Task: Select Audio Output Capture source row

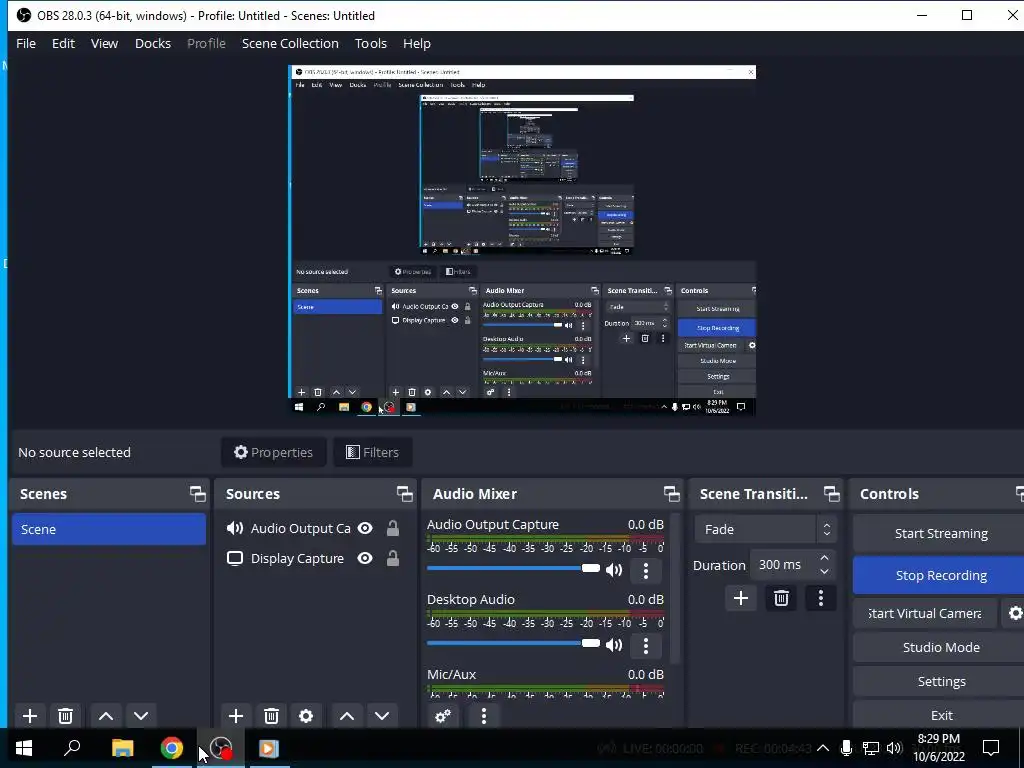Action: pyautogui.click(x=315, y=528)
